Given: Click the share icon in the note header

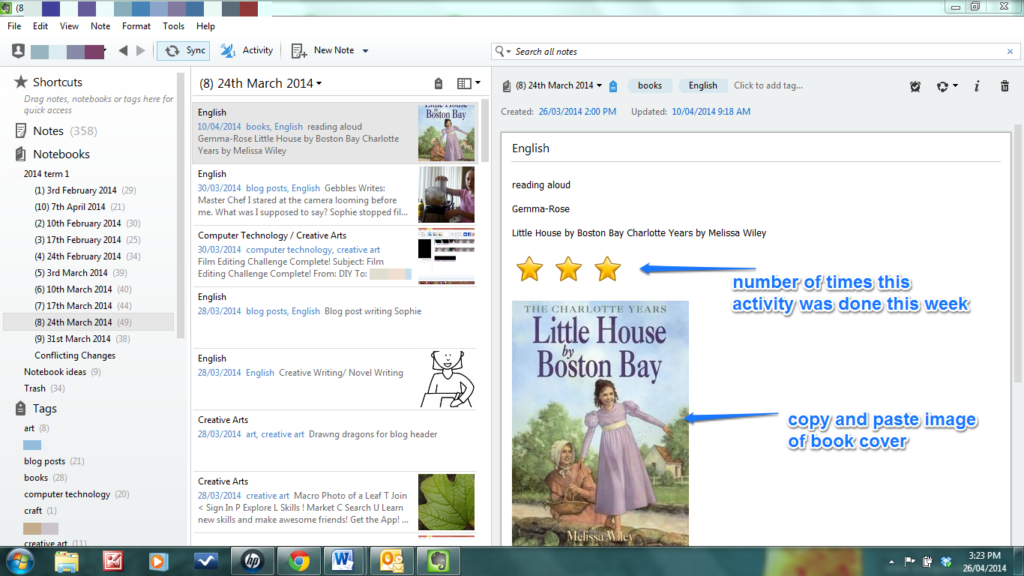Looking at the screenshot, I should 942,86.
